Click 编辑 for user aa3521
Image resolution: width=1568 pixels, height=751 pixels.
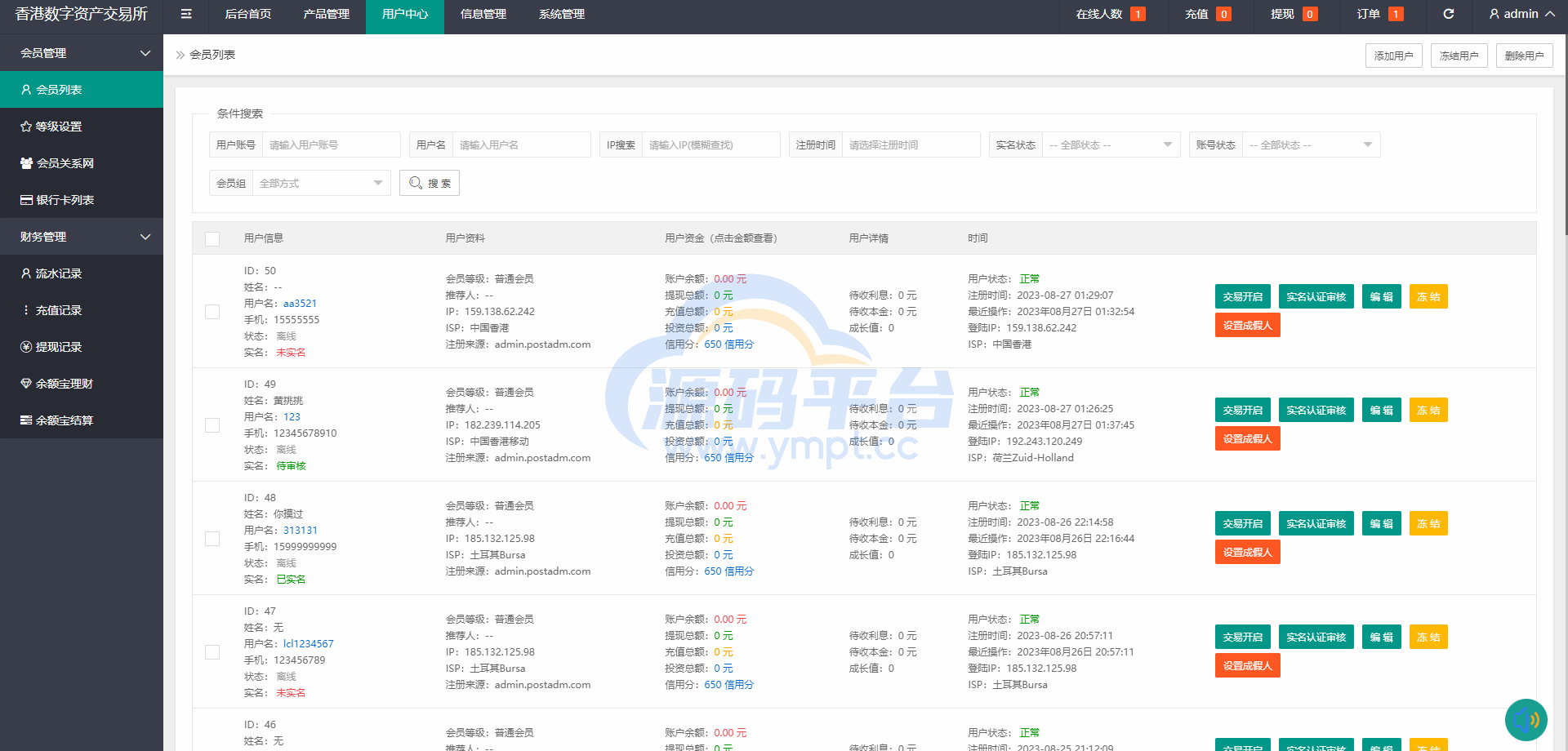(x=1382, y=296)
